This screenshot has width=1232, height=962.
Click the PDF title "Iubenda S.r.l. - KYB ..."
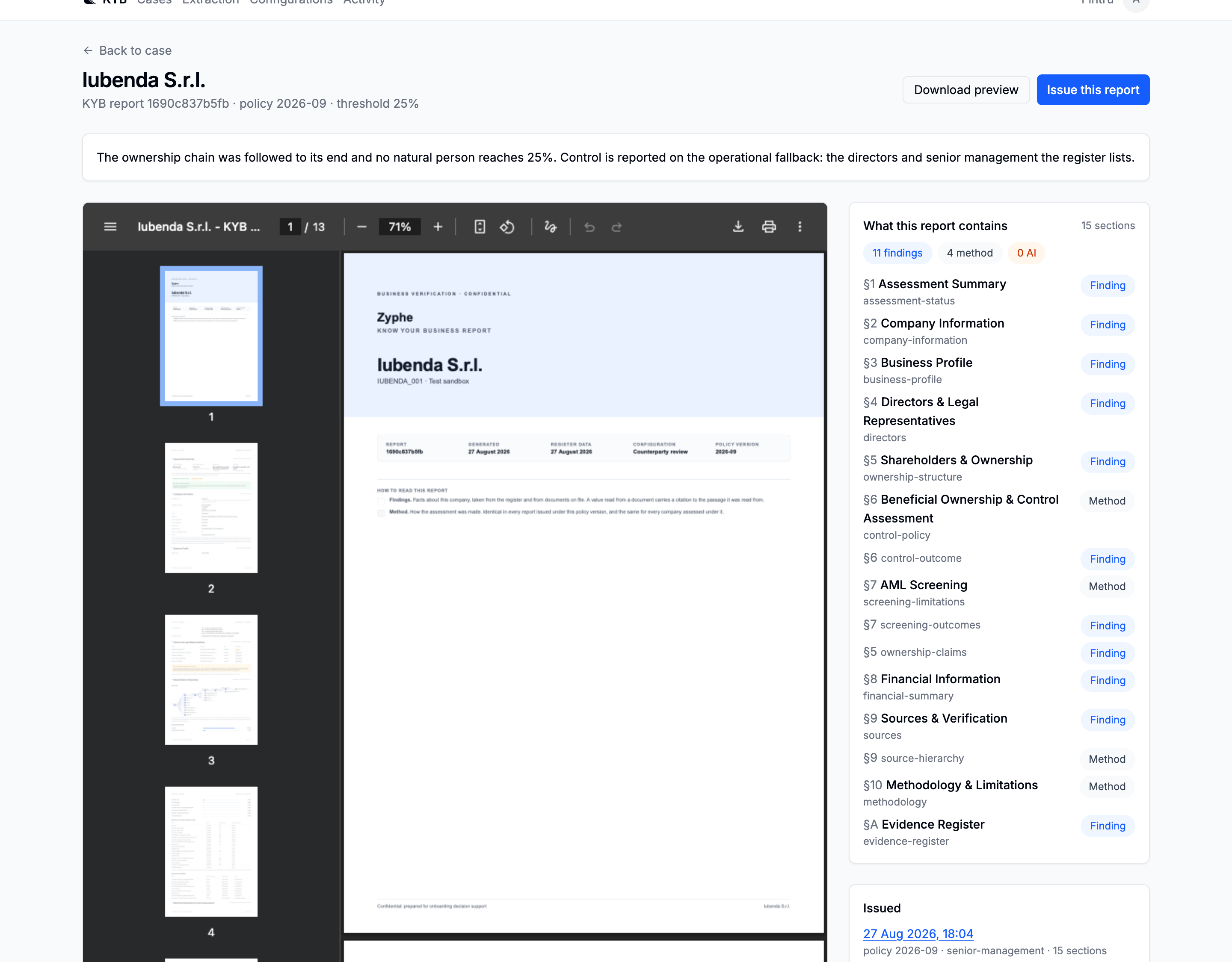198,227
